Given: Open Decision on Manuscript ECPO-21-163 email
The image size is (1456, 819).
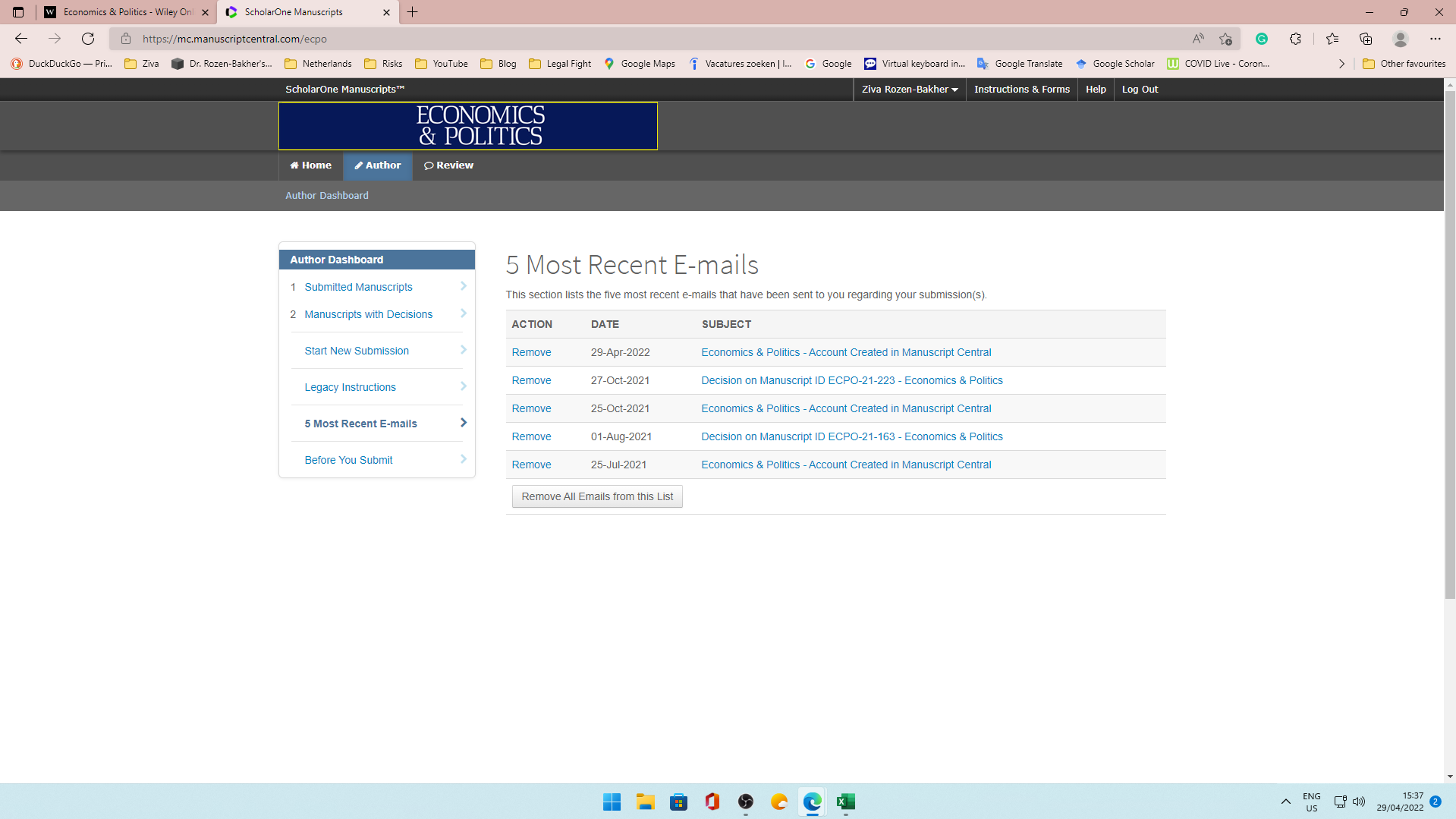Looking at the screenshot, I should 852,436.
